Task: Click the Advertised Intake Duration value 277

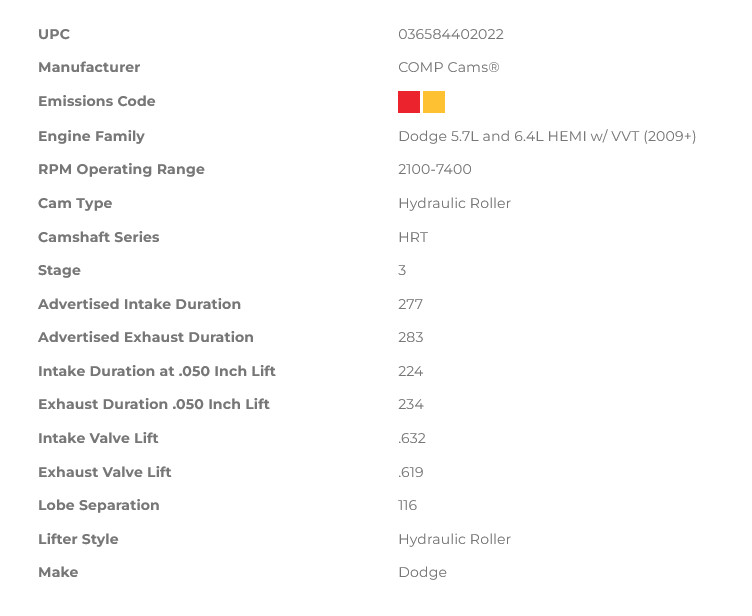Action: pos(411,304)
